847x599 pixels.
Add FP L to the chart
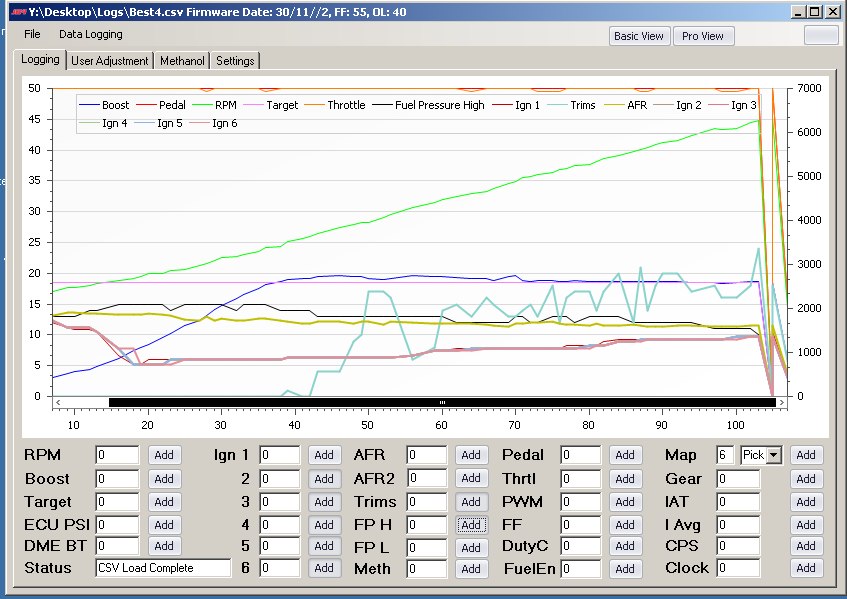(471, 548)
